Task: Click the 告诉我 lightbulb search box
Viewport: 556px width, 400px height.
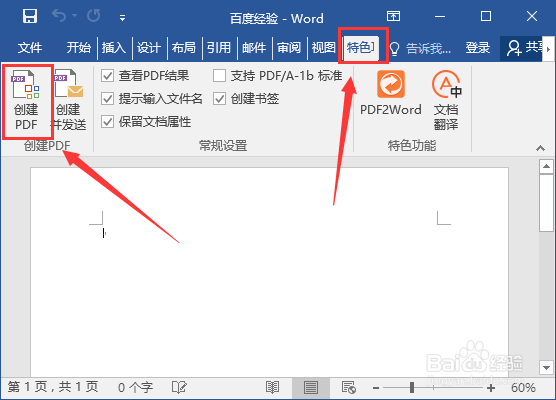Action: coord(420,48)
